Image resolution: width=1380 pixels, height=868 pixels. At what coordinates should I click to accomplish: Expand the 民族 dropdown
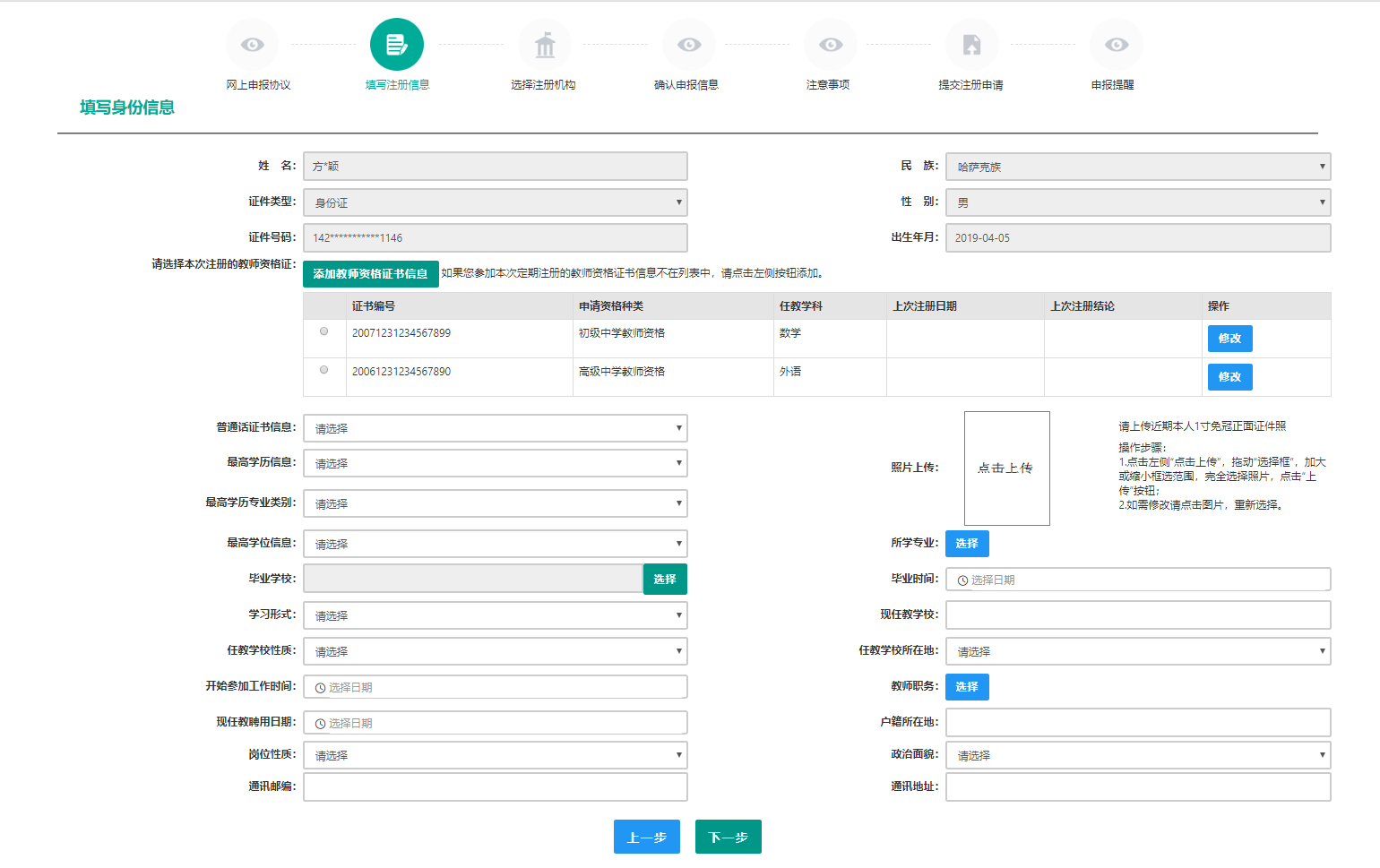click(x=1137, y=167)
